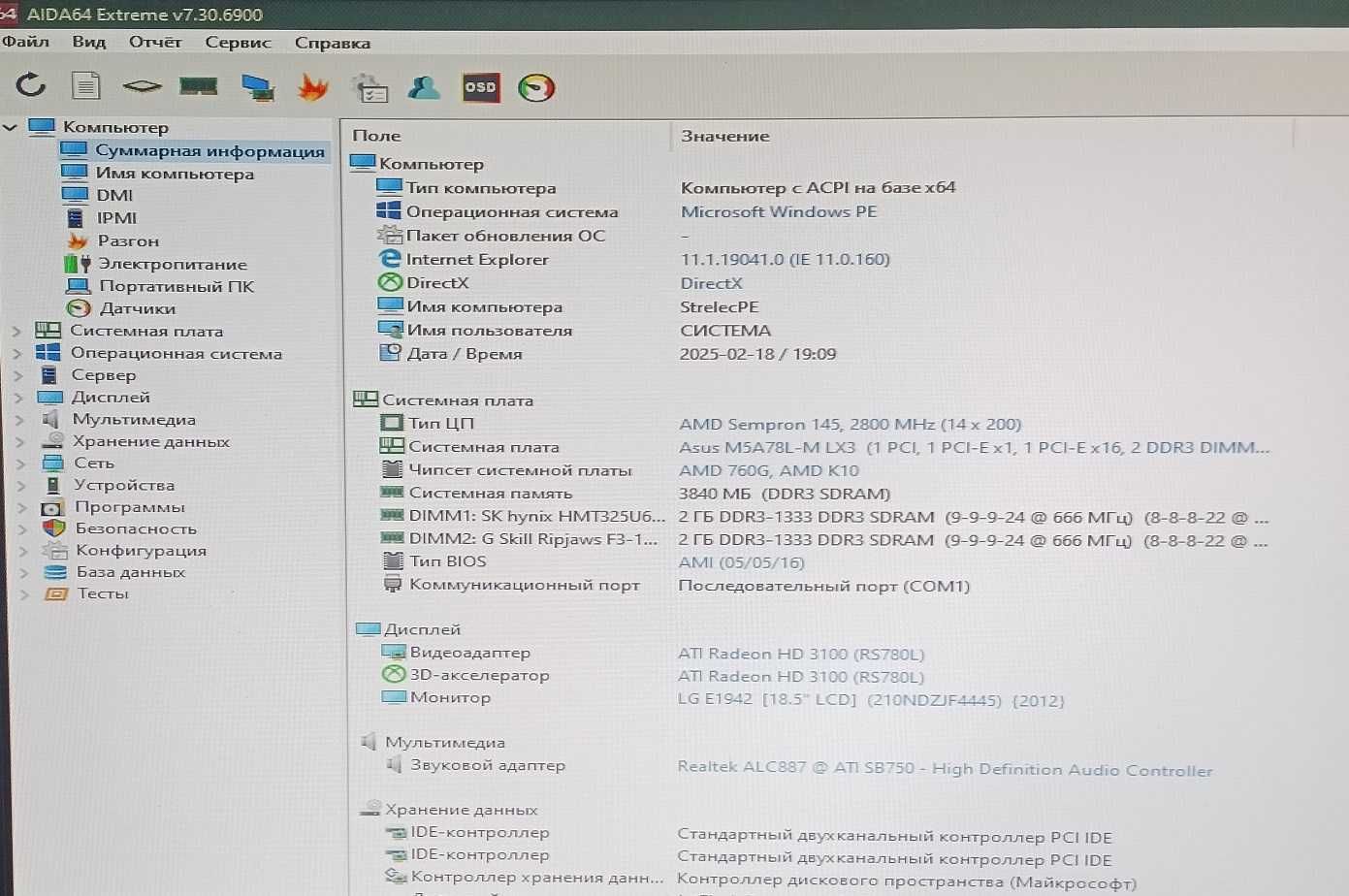Image resolution: width=1349 pixels, height=896 pixels.
Task: Click the Тесты tree icon
Action: point(57,593)
